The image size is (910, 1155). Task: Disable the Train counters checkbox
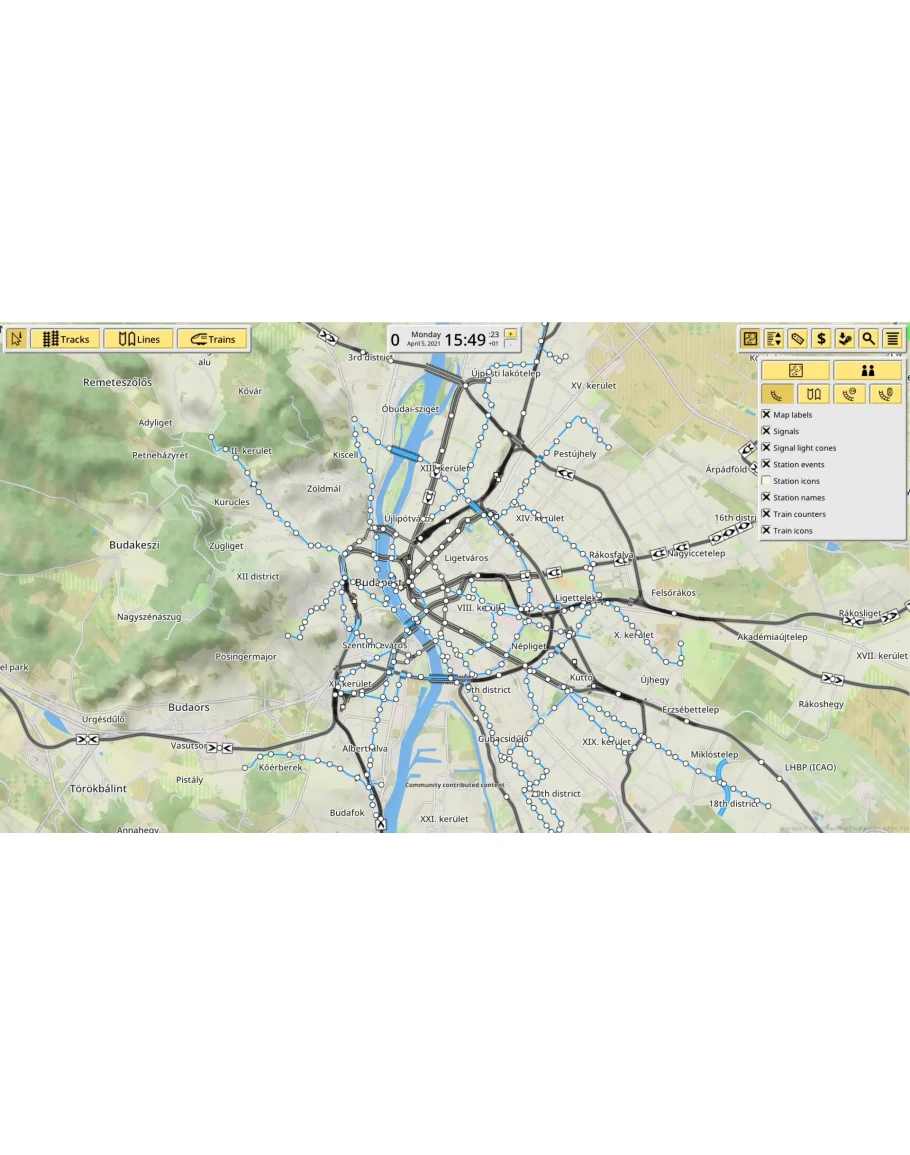tap(766, 514)
